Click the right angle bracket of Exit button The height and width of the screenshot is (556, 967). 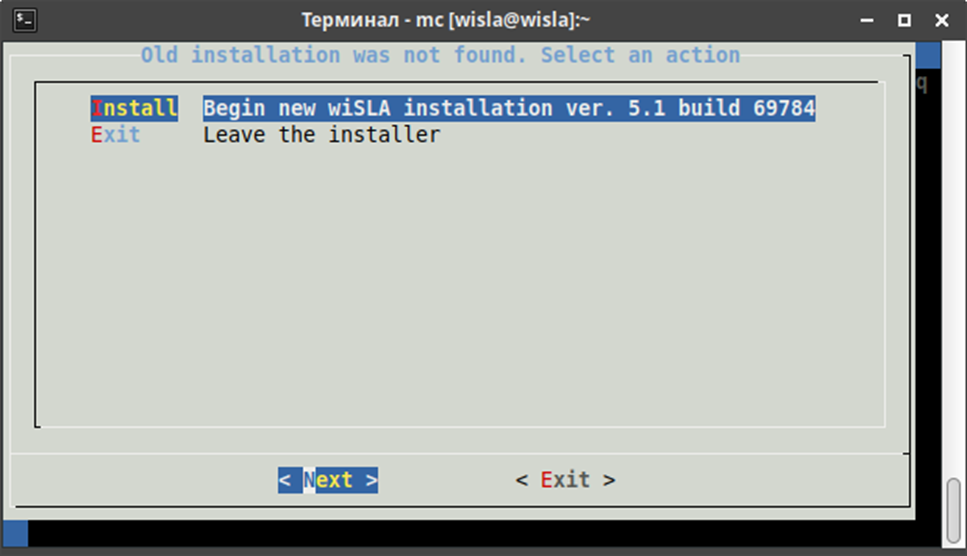(609, 480)
